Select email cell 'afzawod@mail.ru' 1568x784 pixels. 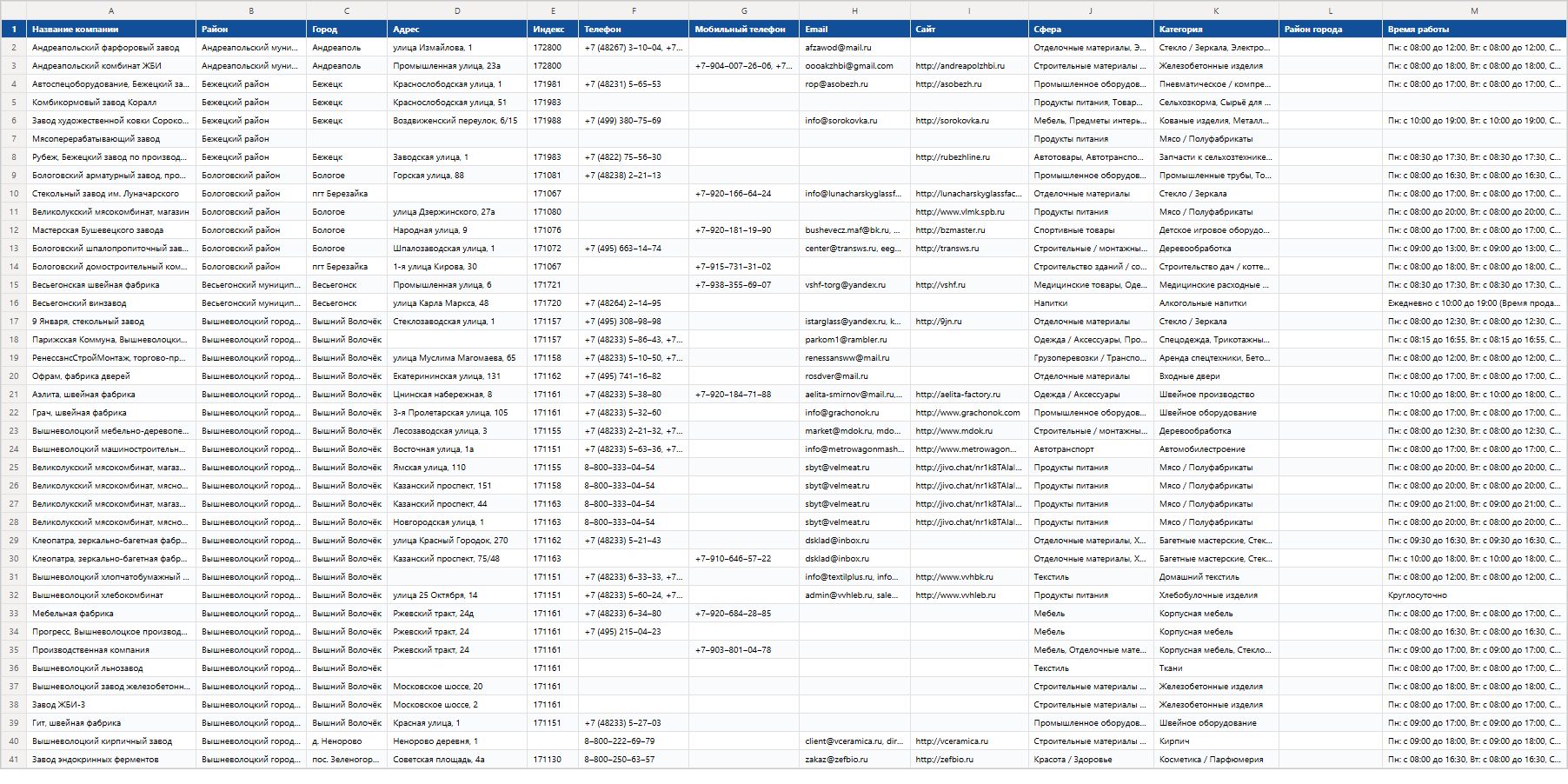[x=854, y=48]
